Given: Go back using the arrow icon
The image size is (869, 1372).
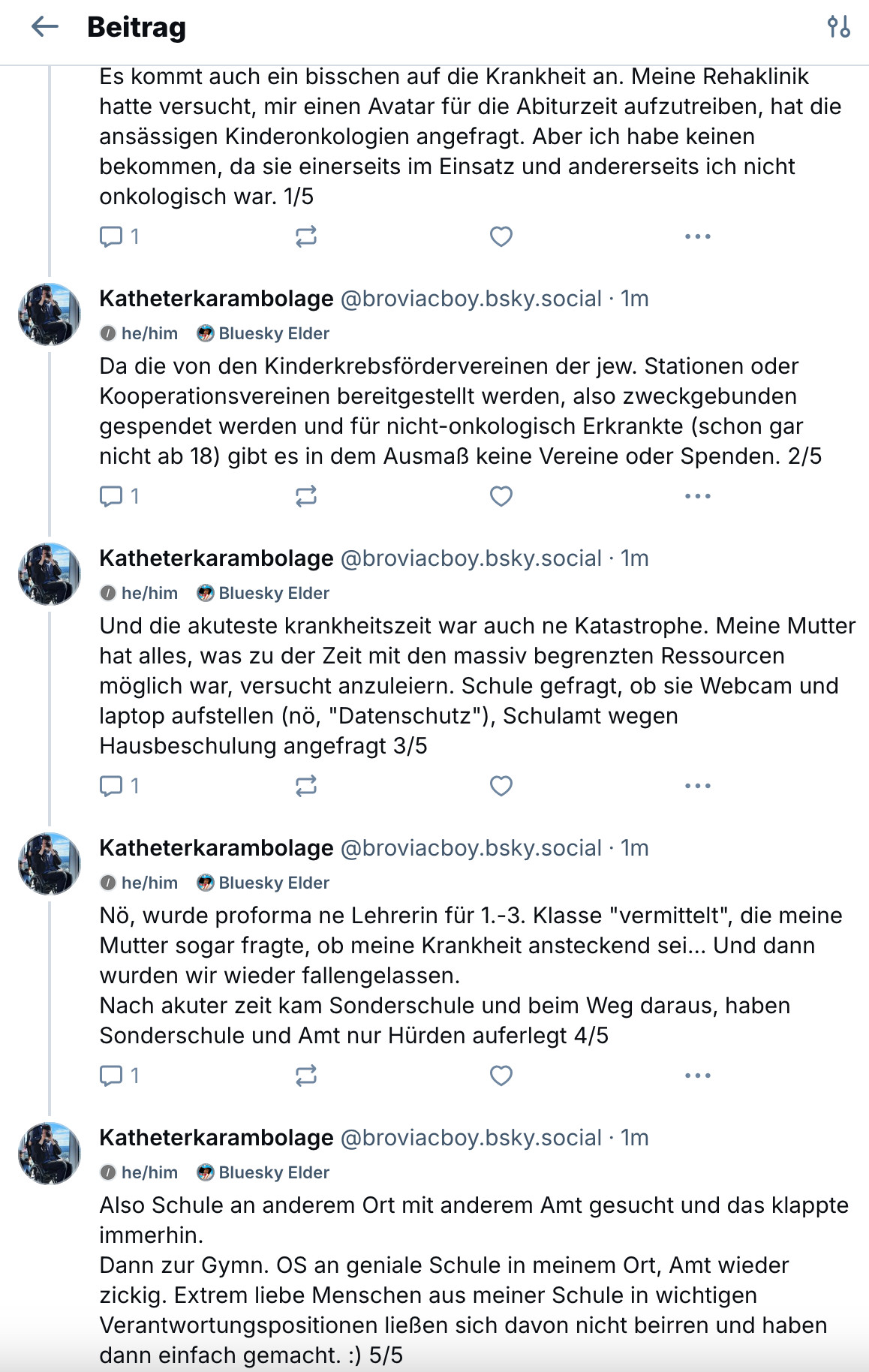Looking at the screenshot, I should [45, 28].
